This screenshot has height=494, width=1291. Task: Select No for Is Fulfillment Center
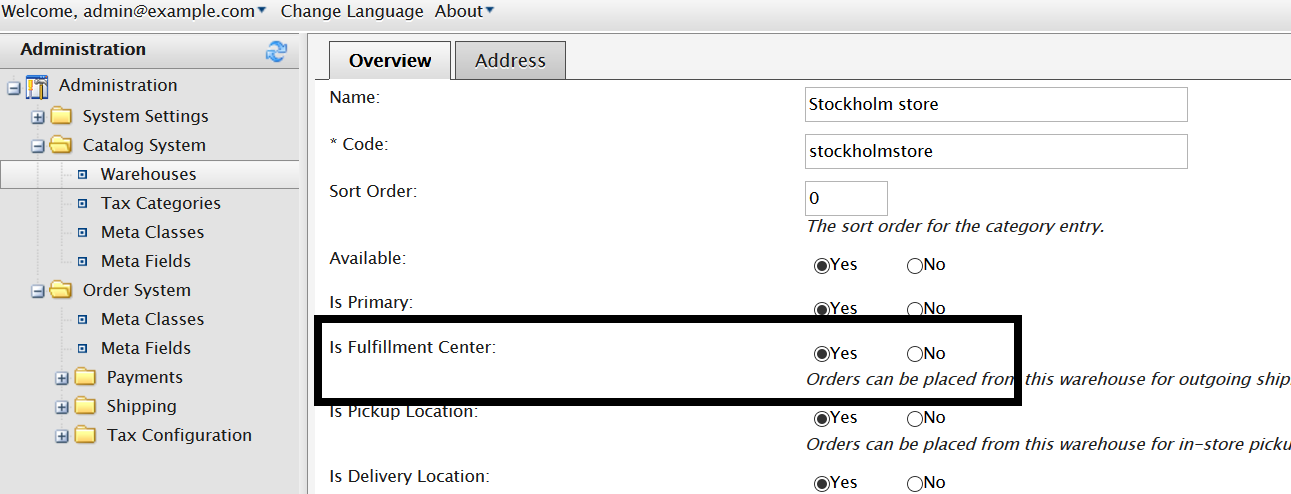click(915, 354)
